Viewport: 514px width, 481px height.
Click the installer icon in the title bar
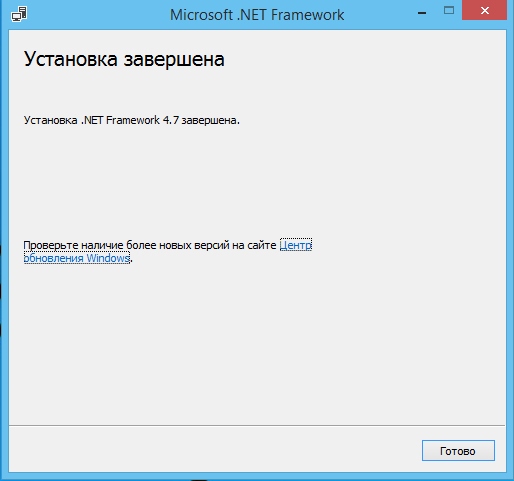pyautogui.click(x=19, y=14)
